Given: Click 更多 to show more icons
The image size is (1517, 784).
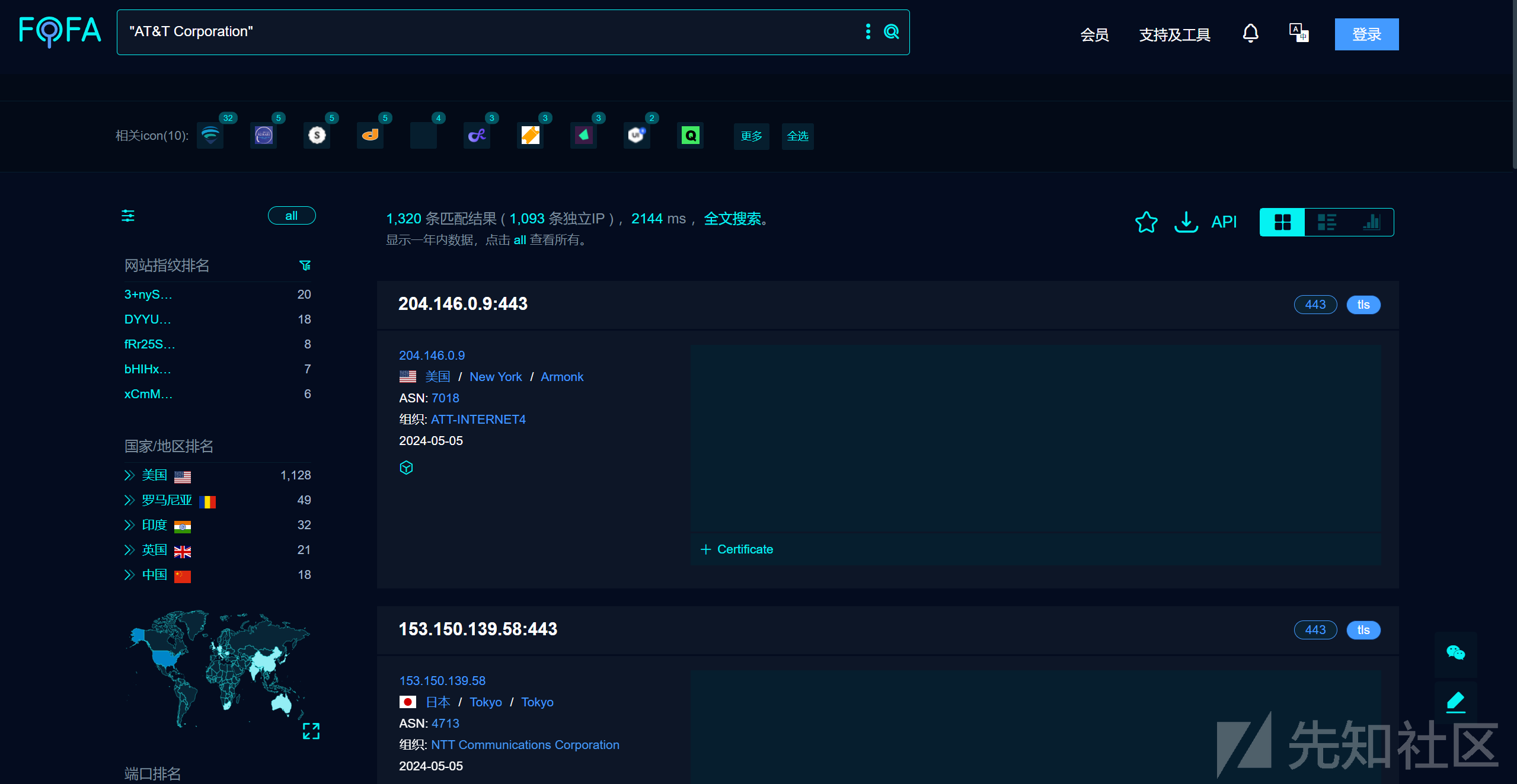Looking at the screenshot, I should [x=751, y=136].
